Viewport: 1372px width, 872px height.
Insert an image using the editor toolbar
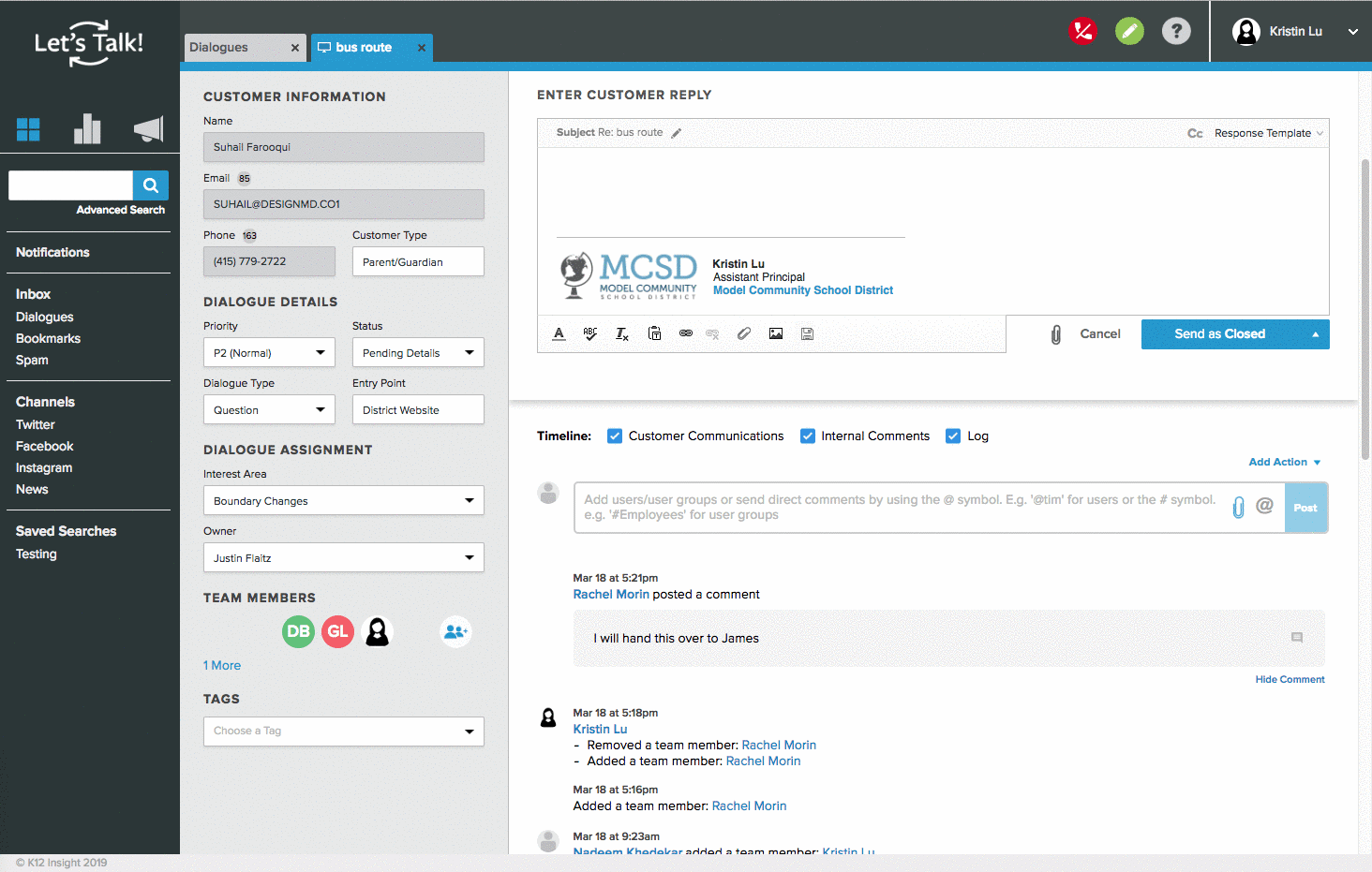click(x=776, y=333)
